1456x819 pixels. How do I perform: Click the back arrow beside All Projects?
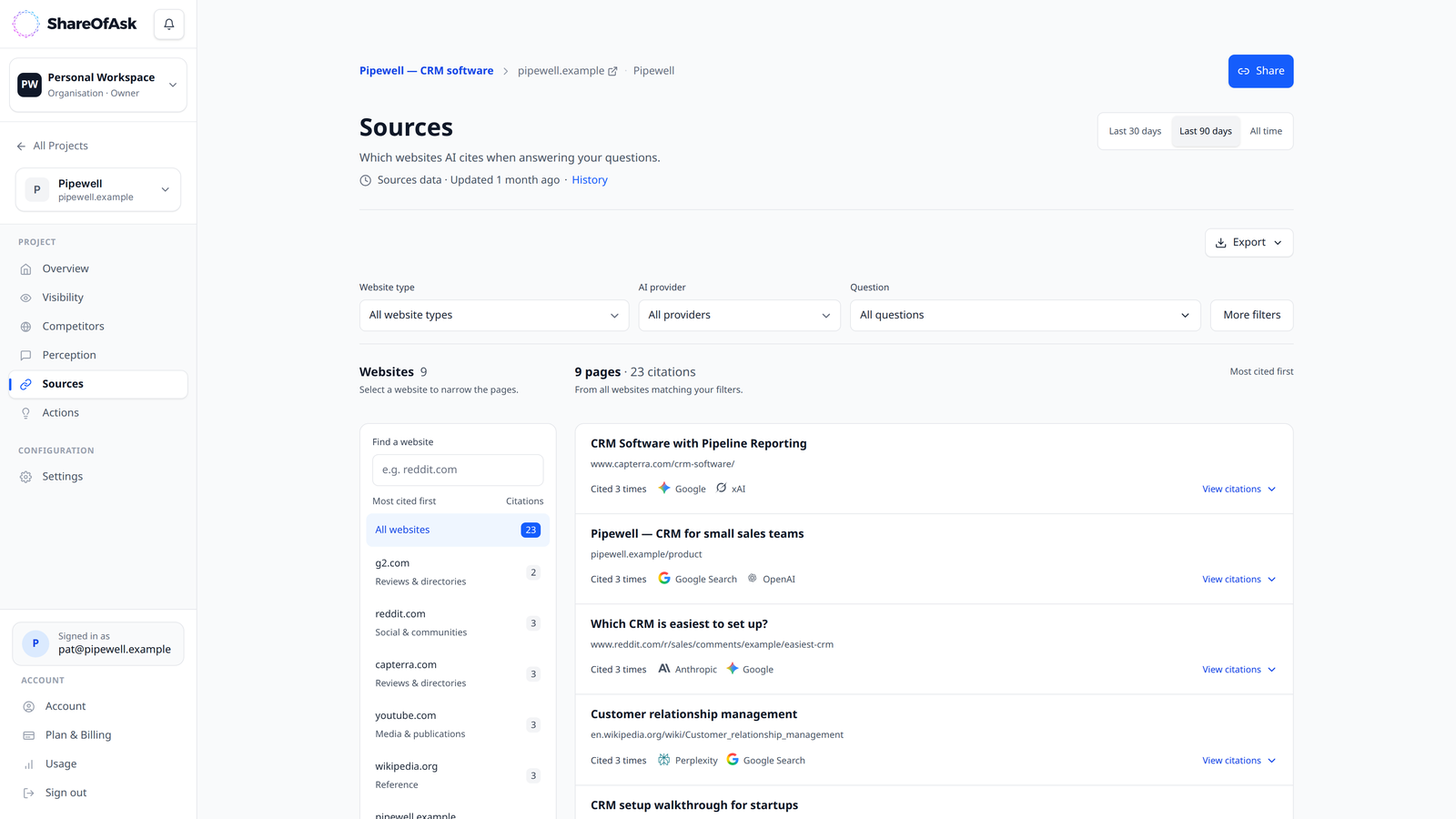(x=21, y=147)
